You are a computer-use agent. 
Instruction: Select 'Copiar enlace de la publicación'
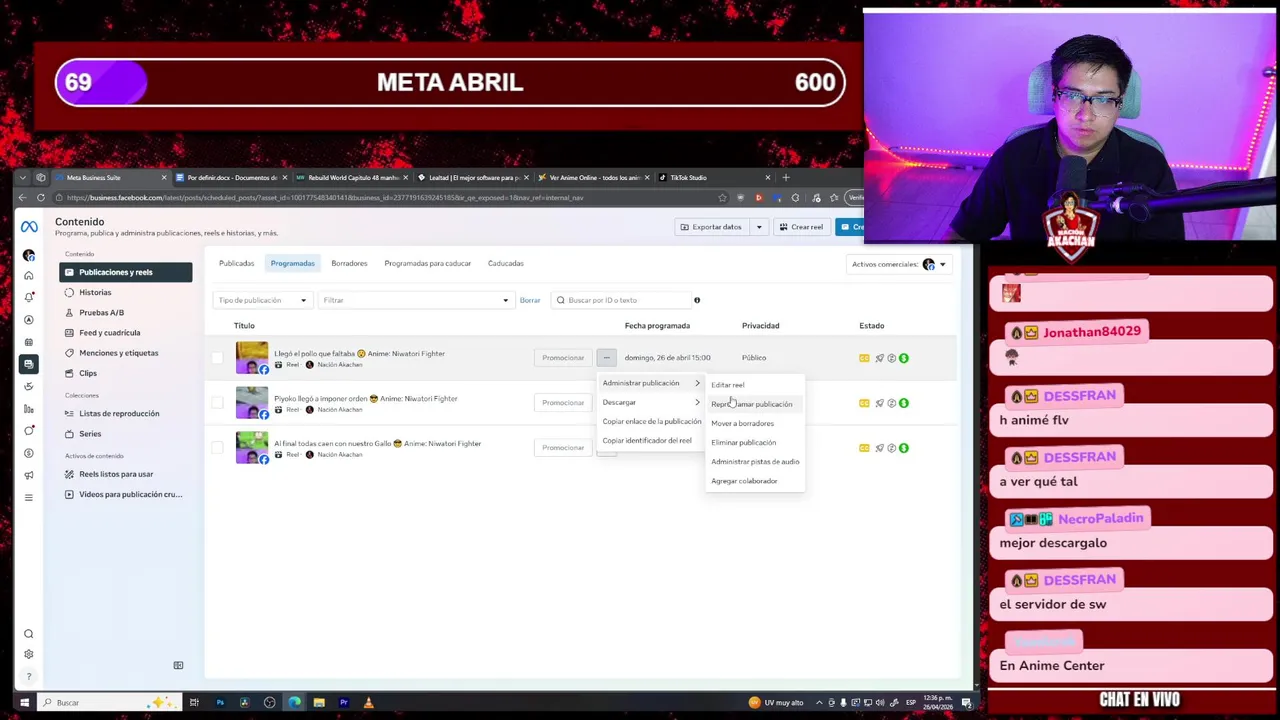[652, 421]
